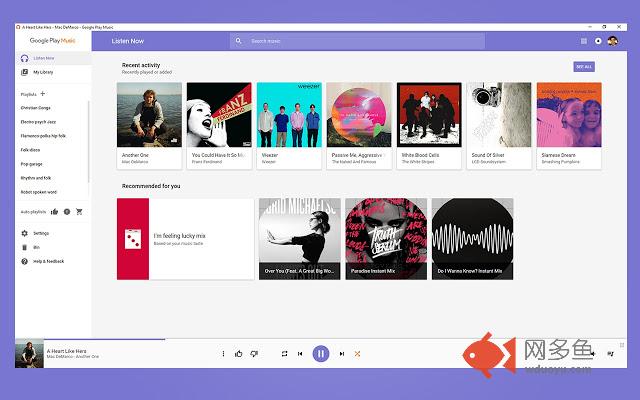Screen dimensions: 640x400
Task: Select the Folk disco playlist
Action: click(x=30, y=150)
